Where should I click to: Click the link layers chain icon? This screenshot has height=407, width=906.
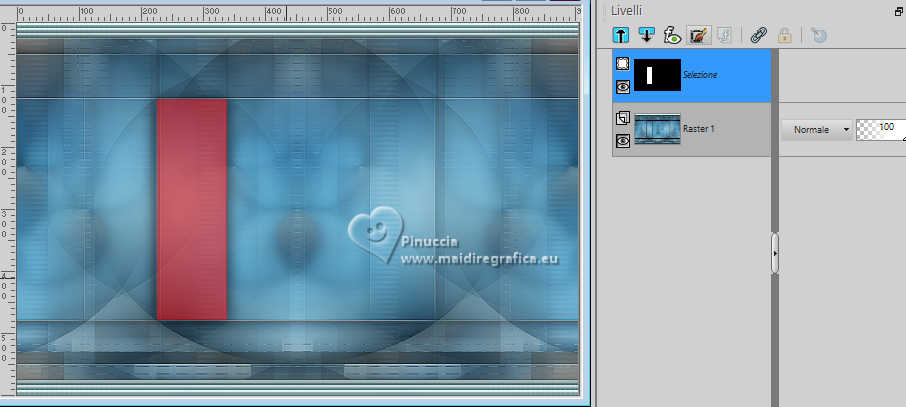click(x=758, y=35)
